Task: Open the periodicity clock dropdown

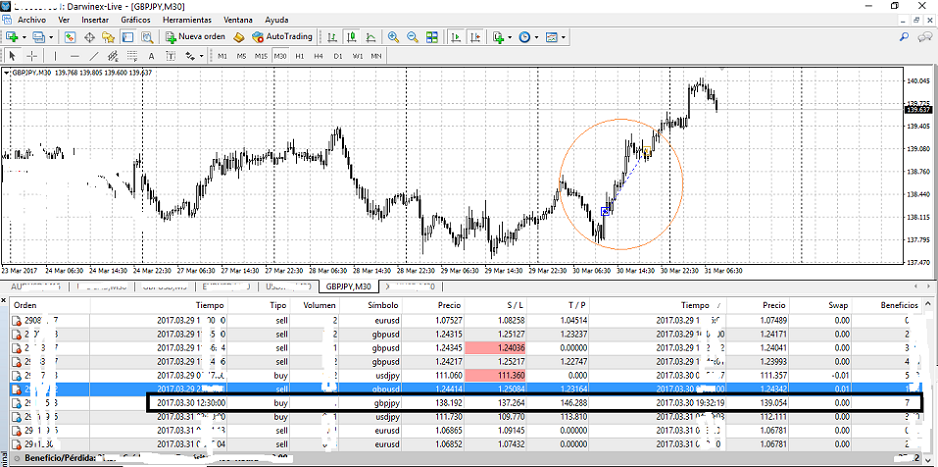Action: point(537,37)
